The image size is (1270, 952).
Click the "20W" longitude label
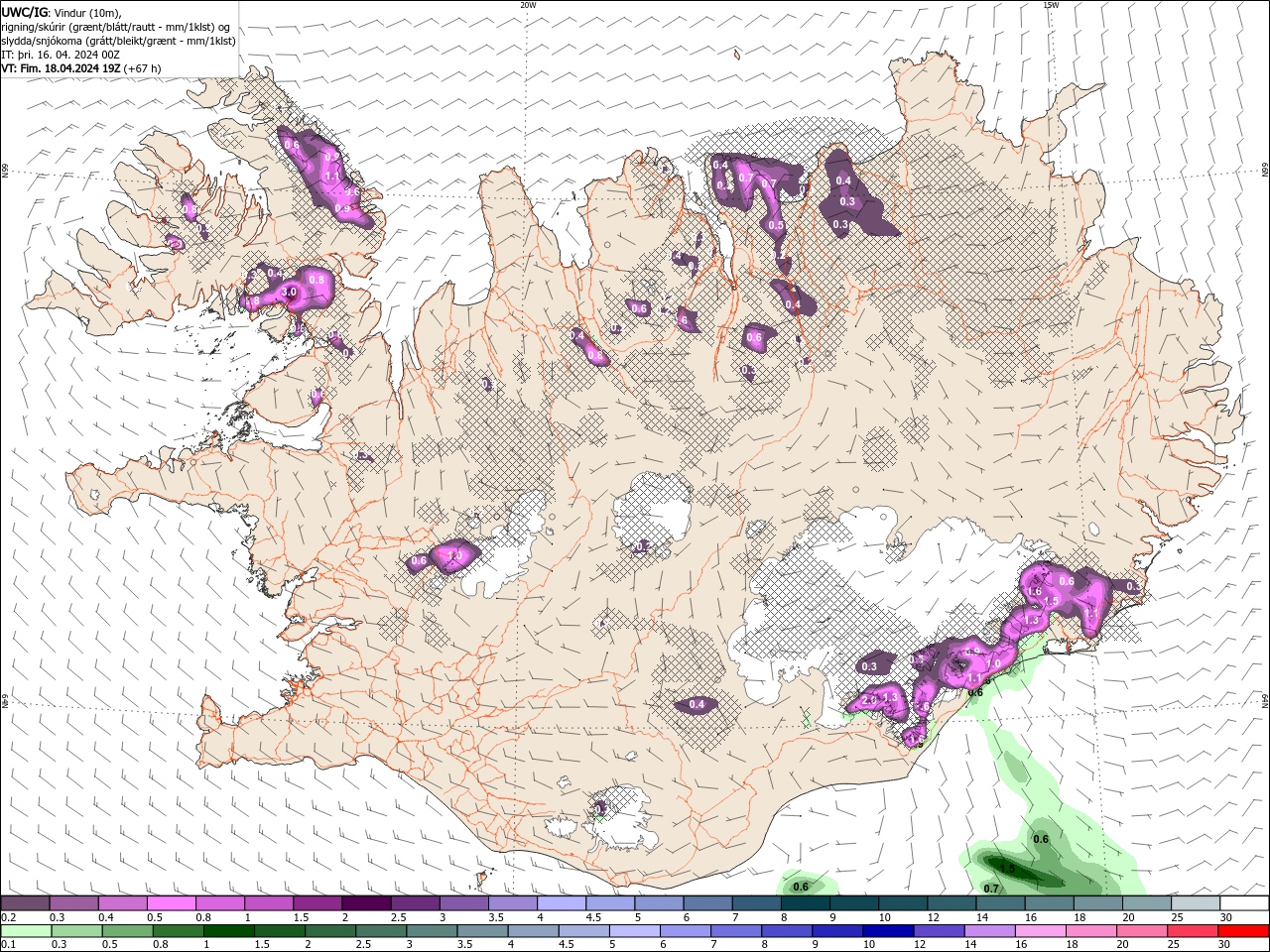(528, 5)
